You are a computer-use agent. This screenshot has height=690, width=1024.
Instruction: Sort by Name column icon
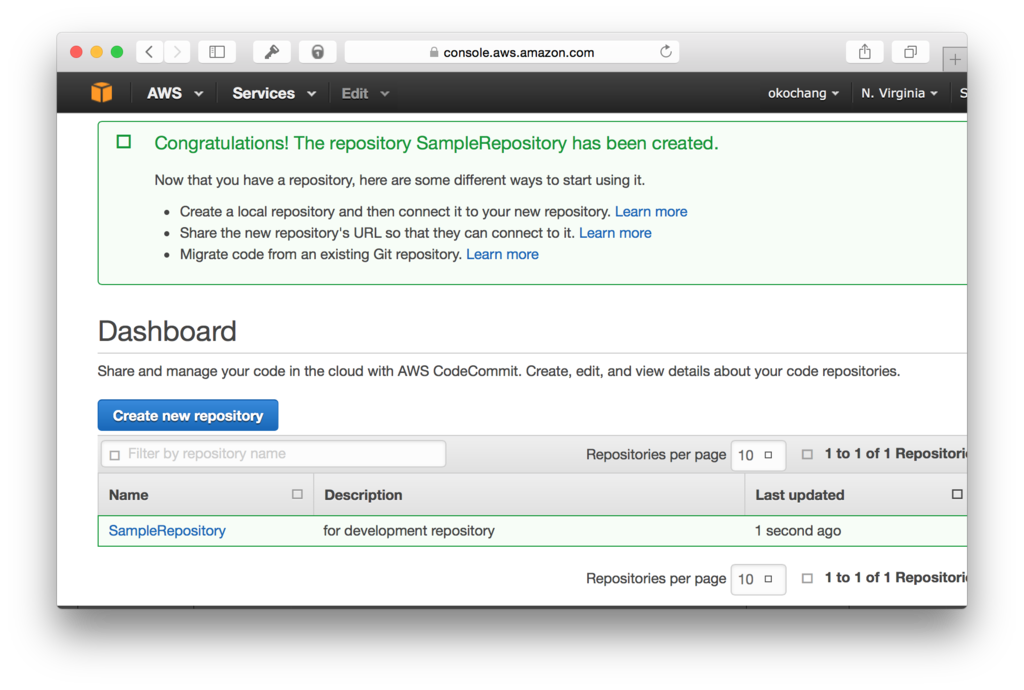point(297,494)
